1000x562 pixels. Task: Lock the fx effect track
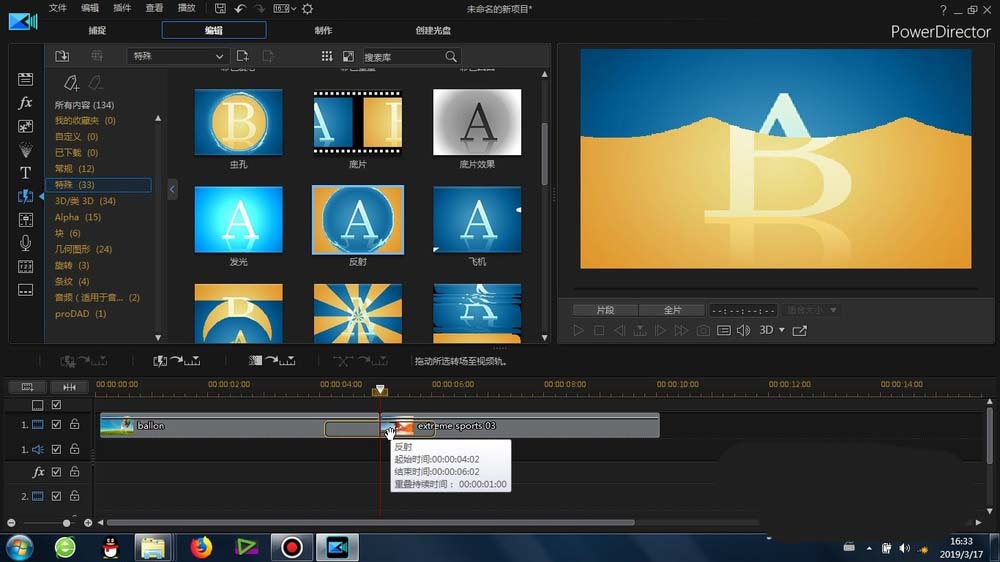(74, 472)
